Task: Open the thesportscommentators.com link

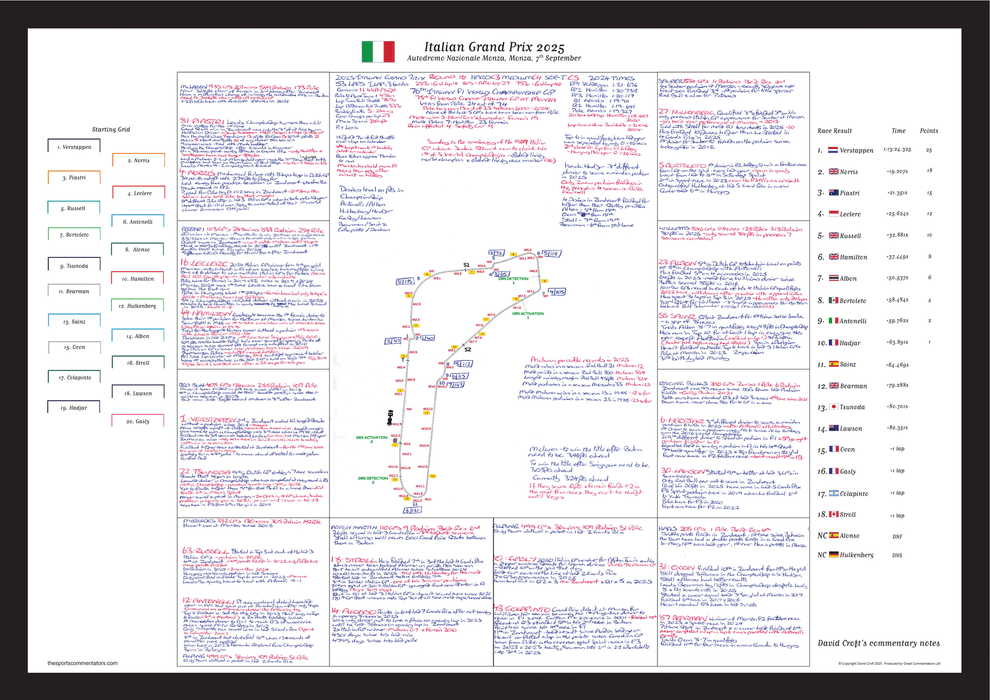Action: coord(83,663)
